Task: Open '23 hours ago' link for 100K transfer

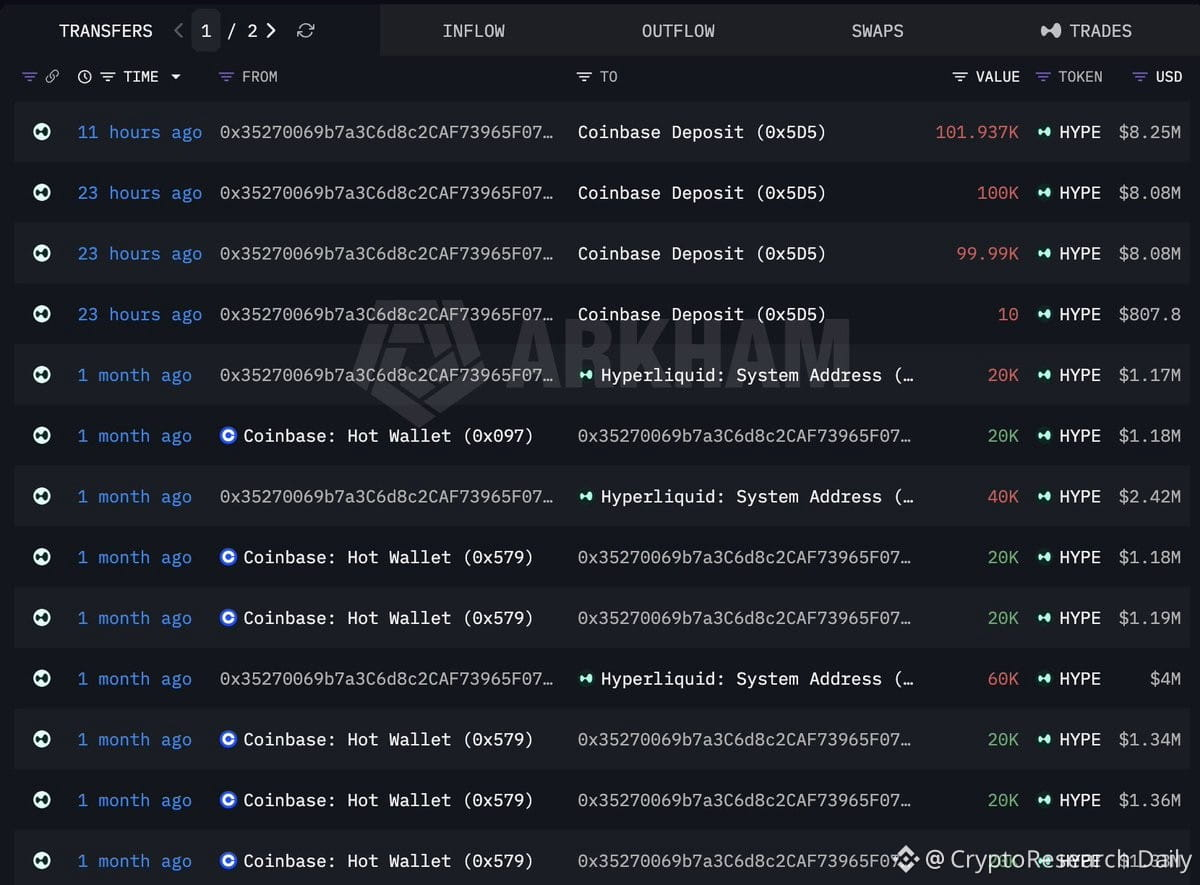Action: point(140,193)
